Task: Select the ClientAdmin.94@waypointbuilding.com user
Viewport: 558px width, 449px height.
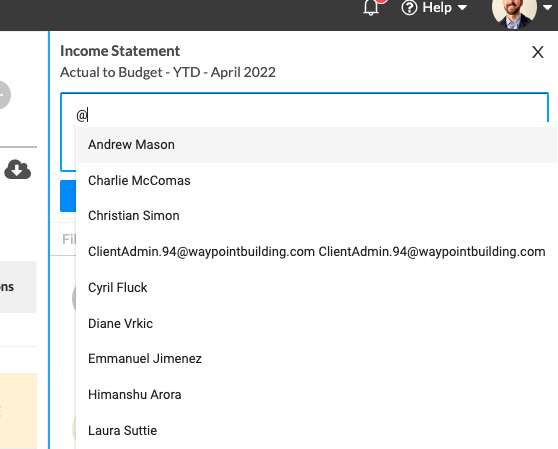Action: coord(317,252)
